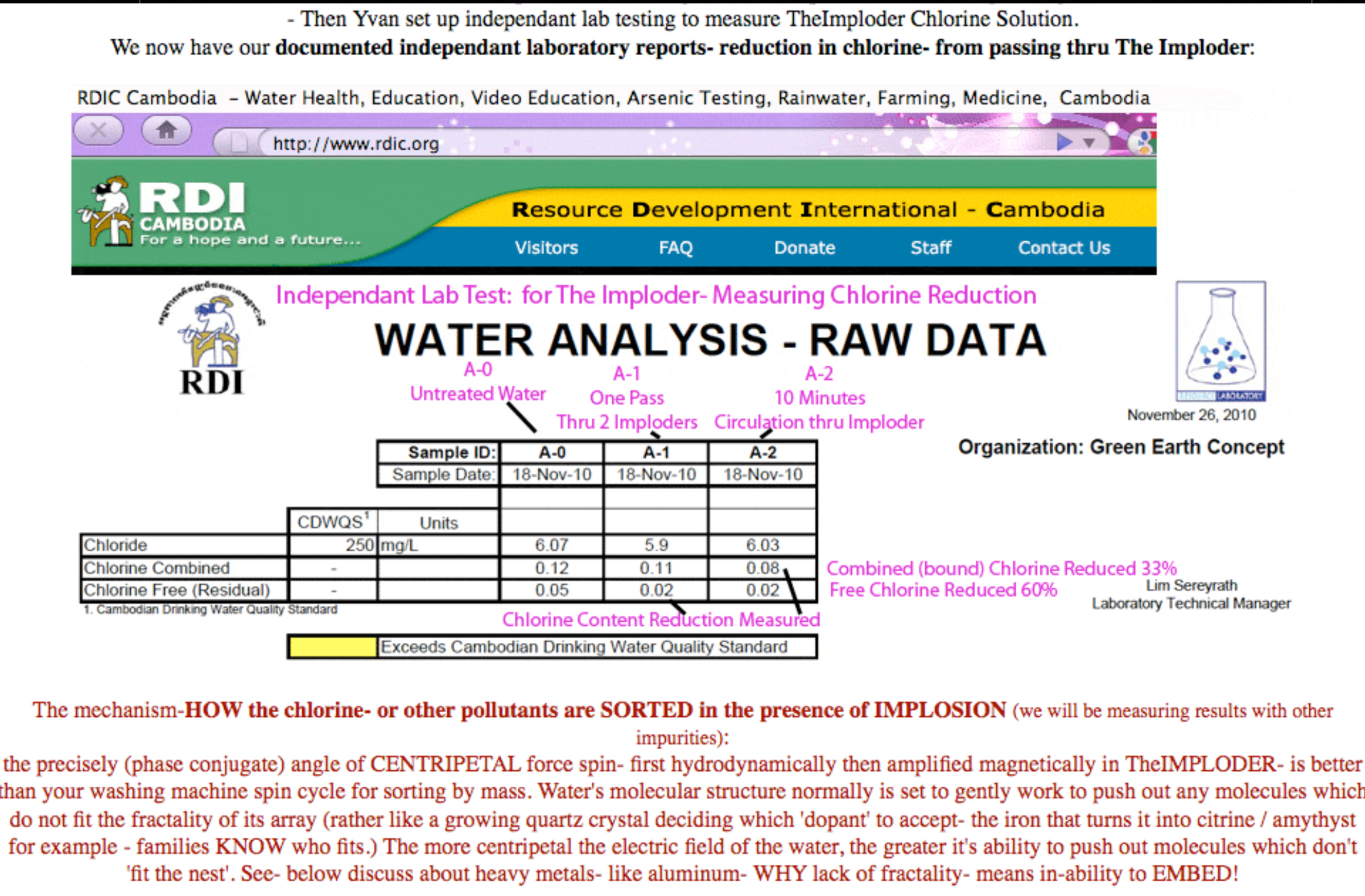Click the pink 'Untreated Water' annotation
Screen dimensions: 1365x896
pos(478,394)
